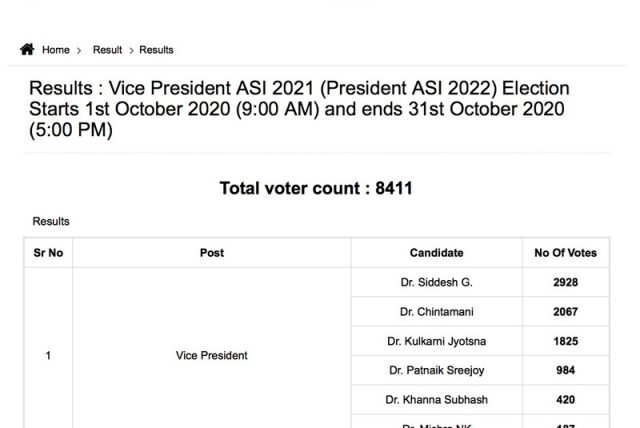The height and width of the screenshot is (428, 640).
Task: Click the 2928 votes cell
Action: 565,283
